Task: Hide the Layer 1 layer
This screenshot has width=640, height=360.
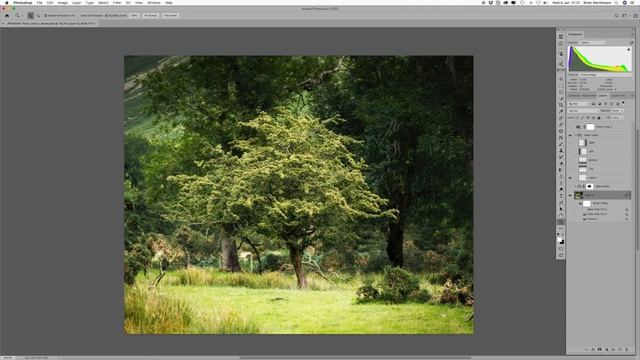Action: (x=570, y=178)
